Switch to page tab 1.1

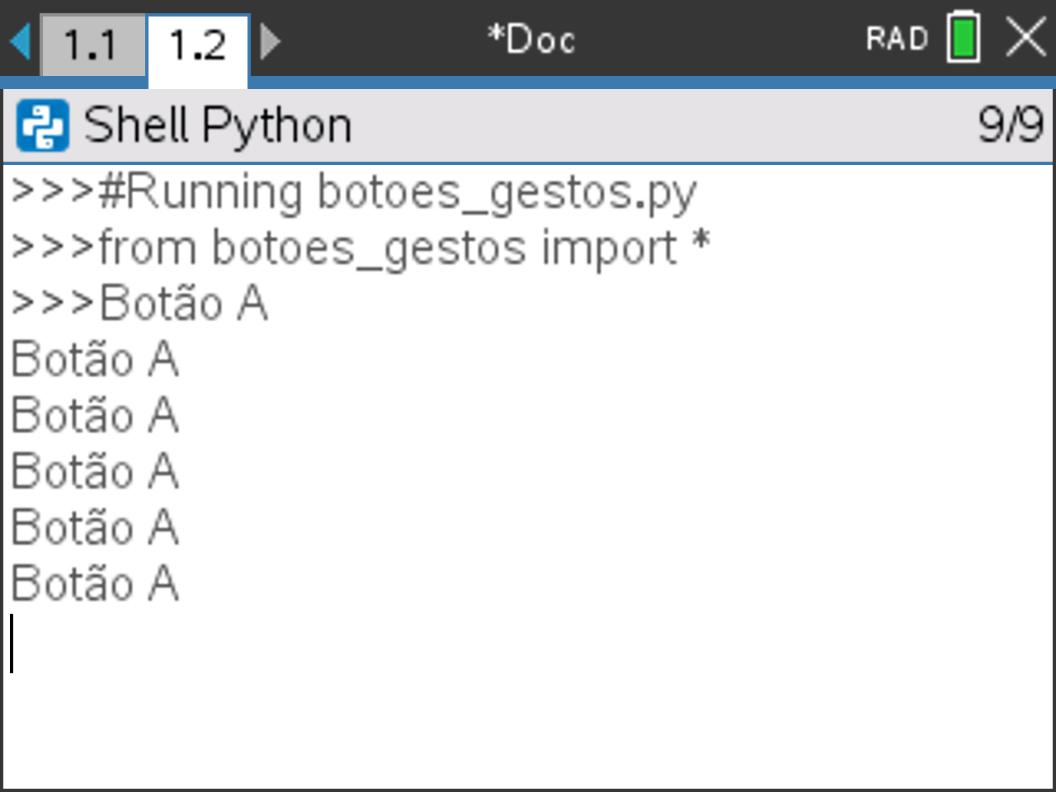click(92, 44)
